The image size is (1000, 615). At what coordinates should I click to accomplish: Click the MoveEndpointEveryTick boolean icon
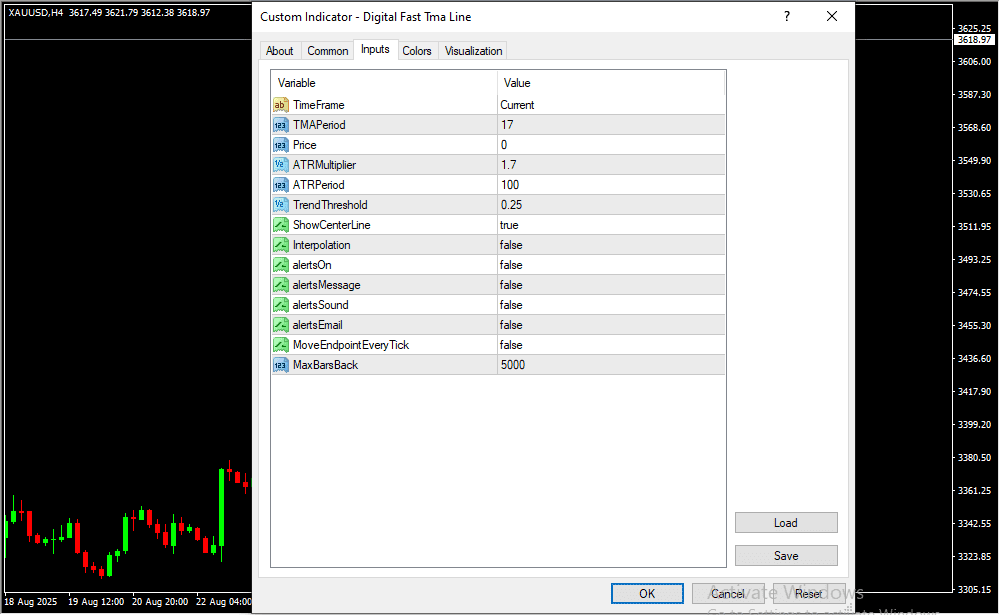tap(281, 345)
